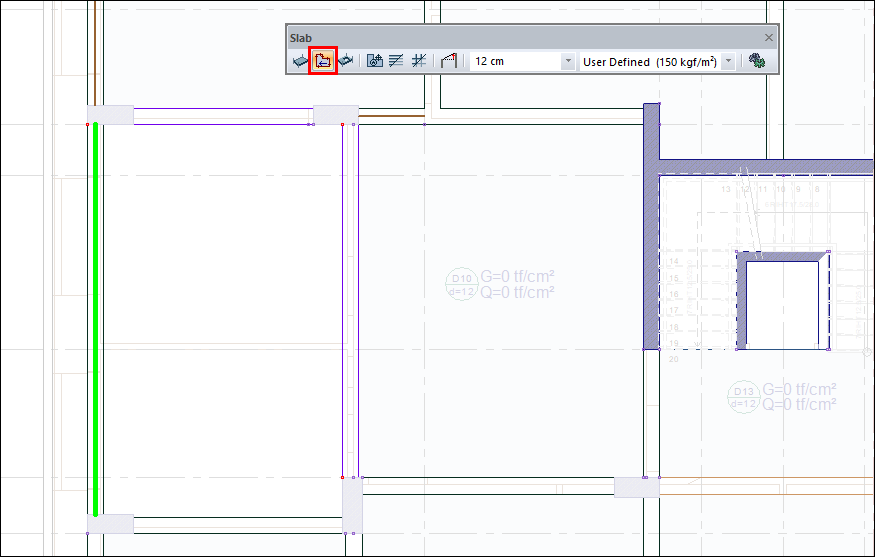Select the third slab icon with arrows

click(346, 61)
